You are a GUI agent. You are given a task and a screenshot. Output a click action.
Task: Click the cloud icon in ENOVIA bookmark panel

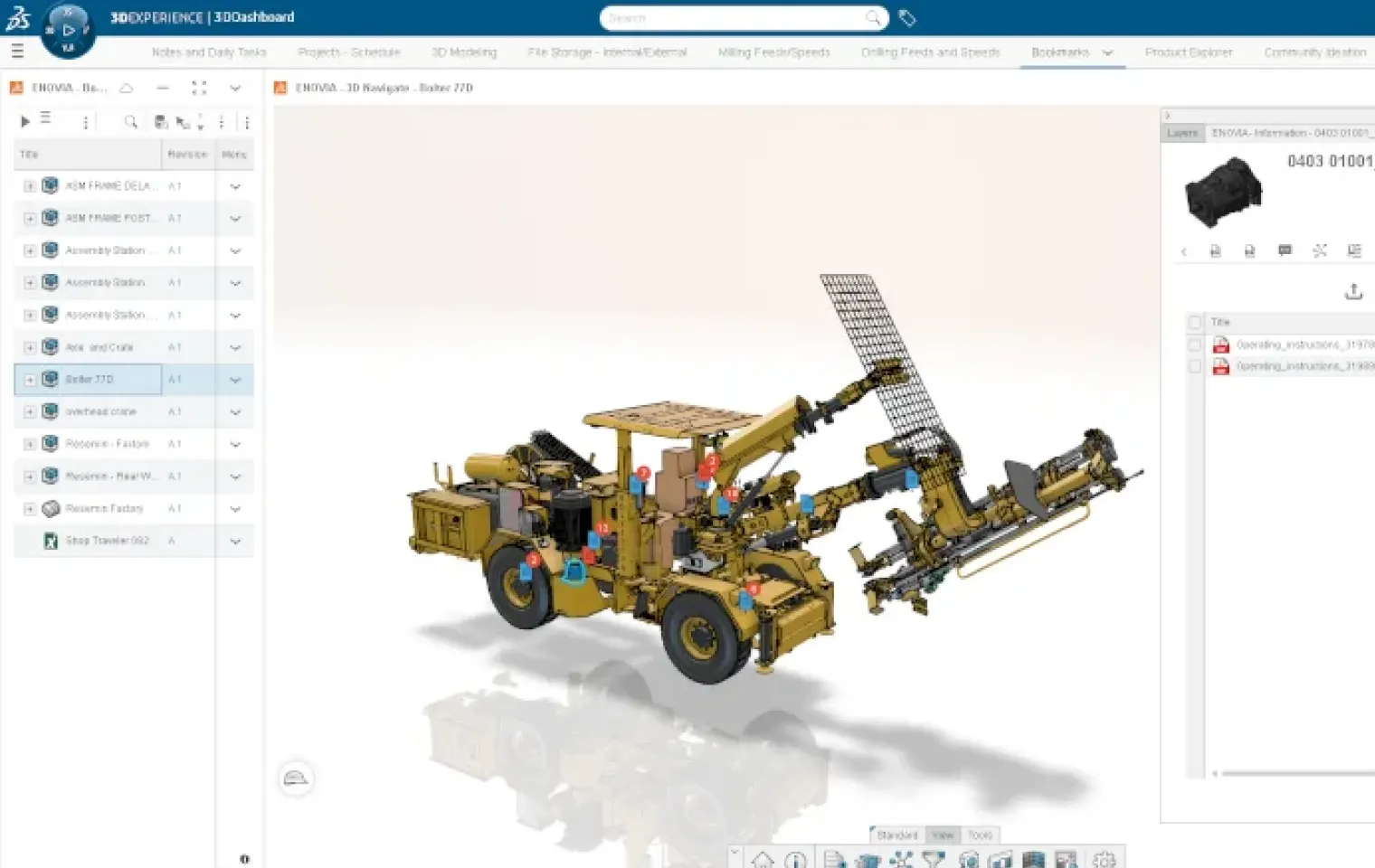127,88
